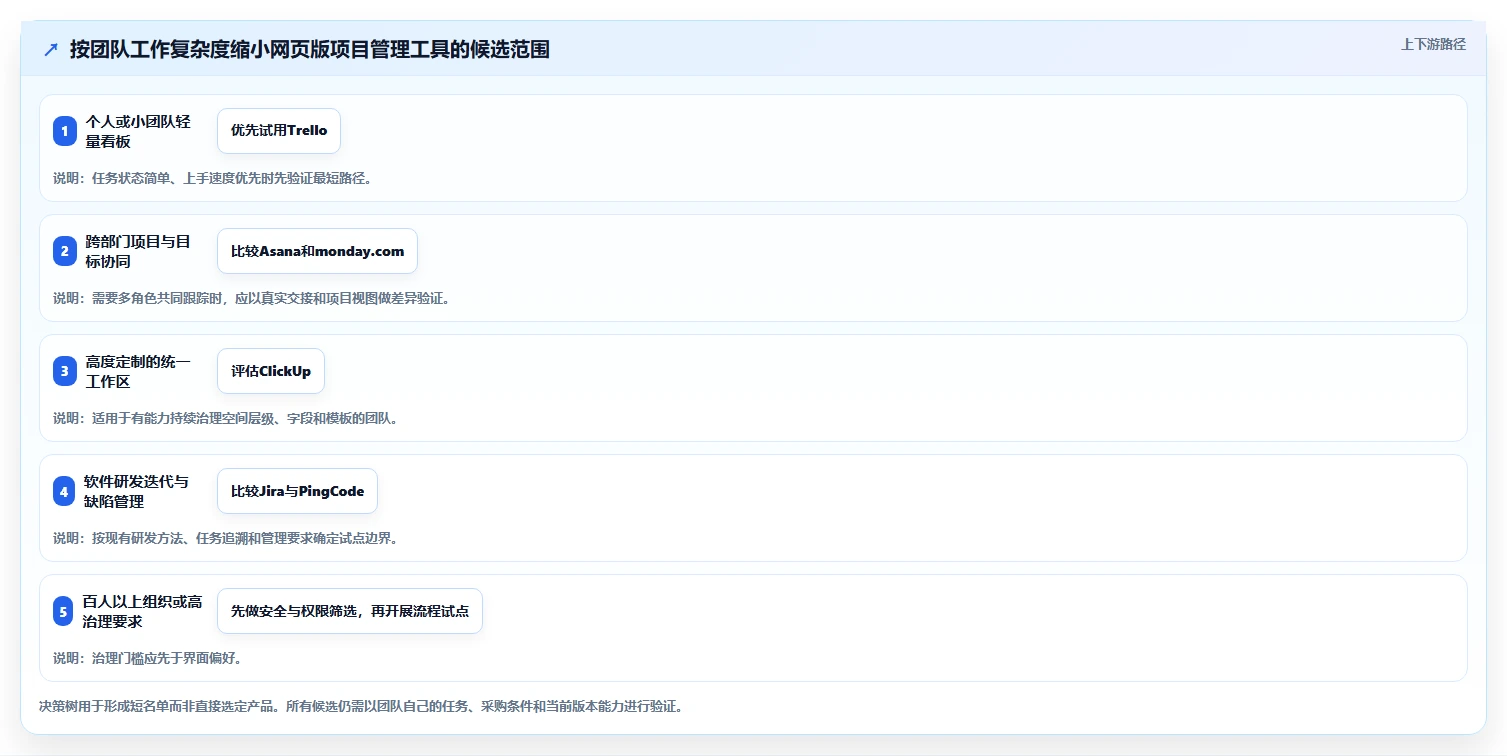Click the note about 研发方法、任务追溯
The height and width of the screenshot is (756, 1507).
point(225,538)
